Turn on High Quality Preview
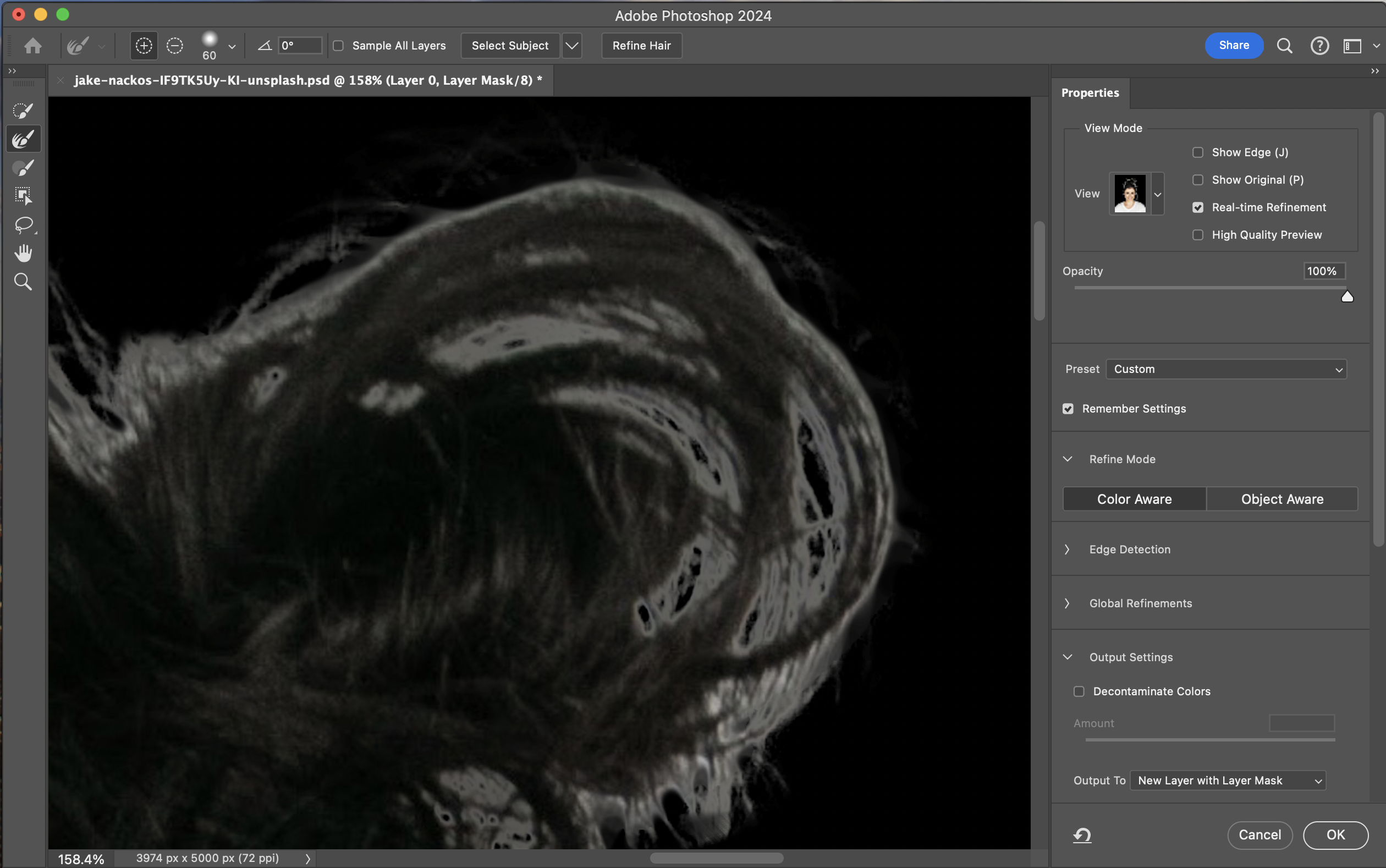This screenshot has width=1386, height=868. 1198,235
